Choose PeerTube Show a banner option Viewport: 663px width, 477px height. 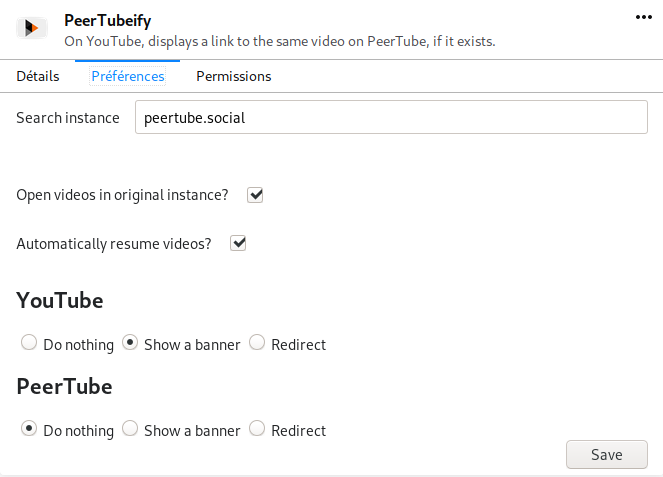[130, 429]
